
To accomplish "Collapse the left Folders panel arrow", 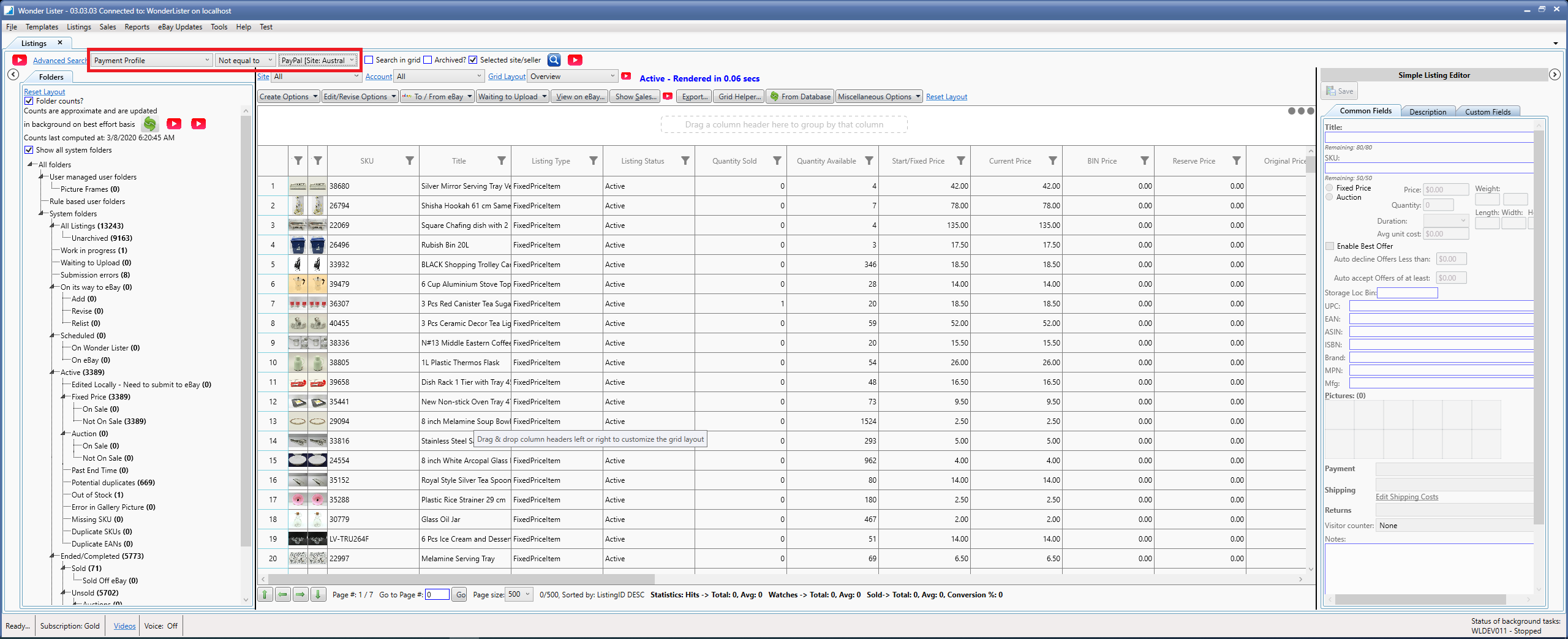I will click(x=13, y=75).
